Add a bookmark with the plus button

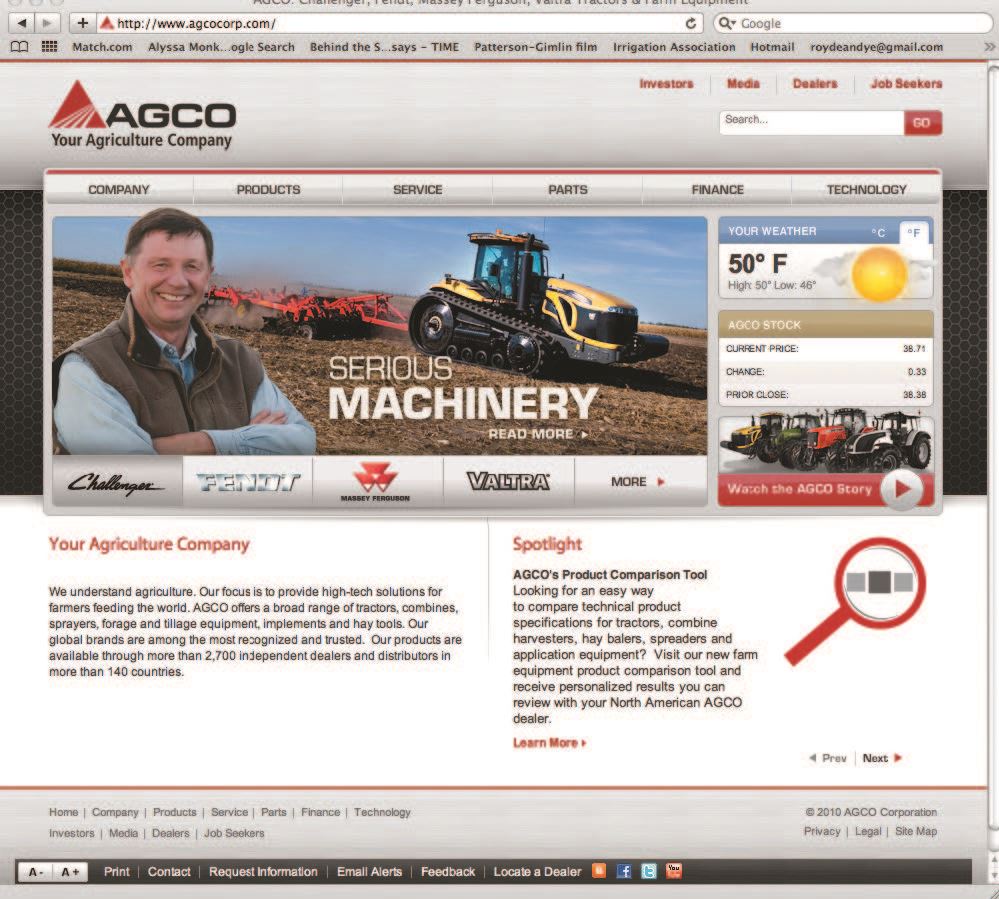[x=82, y=24]
